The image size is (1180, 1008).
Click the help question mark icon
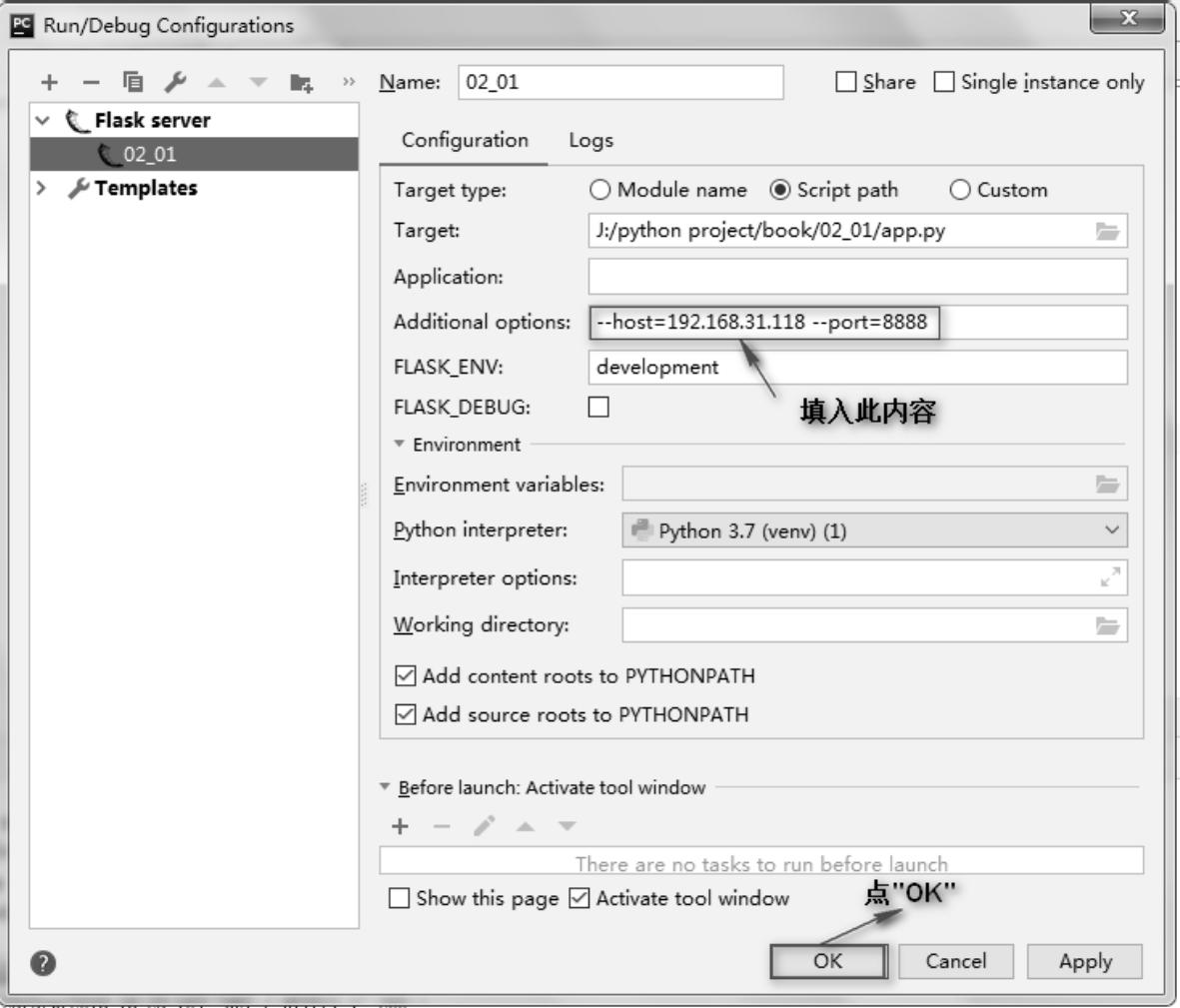[x=42, y=963]
